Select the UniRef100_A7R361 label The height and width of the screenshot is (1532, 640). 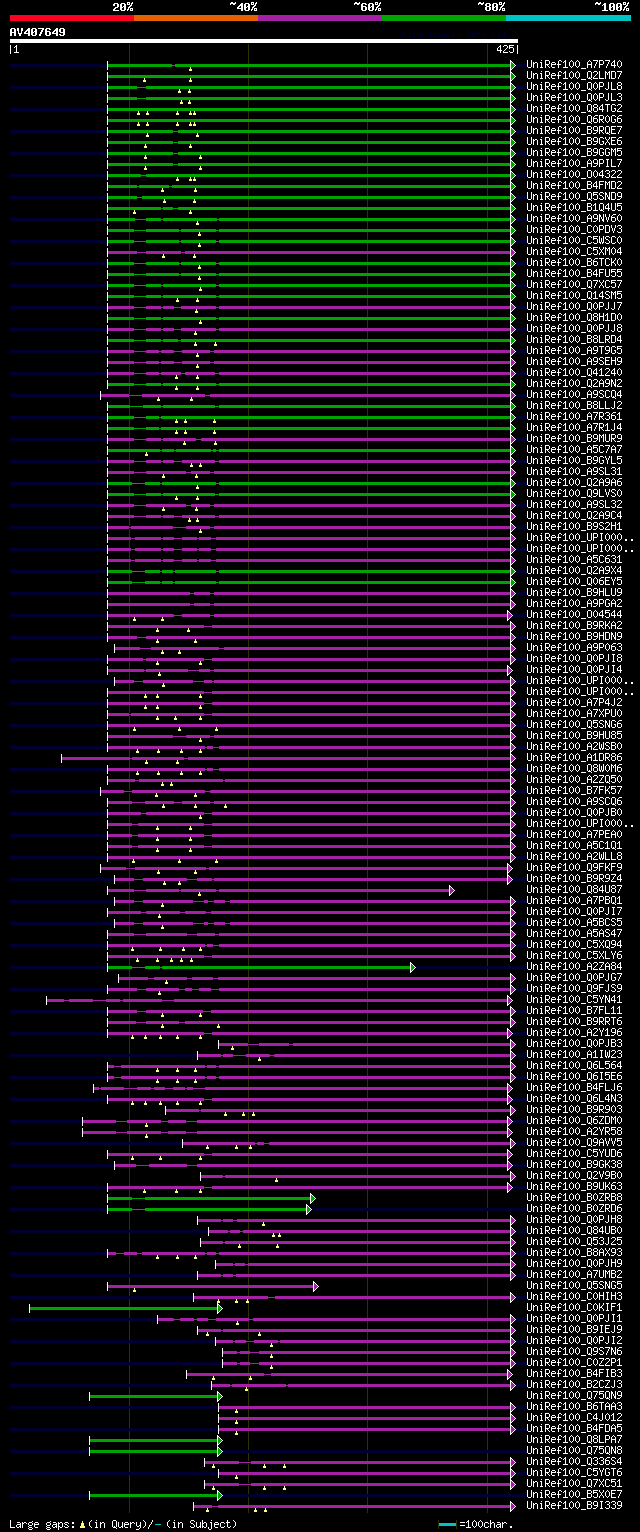pyautogui.click(x=574, y=417)
